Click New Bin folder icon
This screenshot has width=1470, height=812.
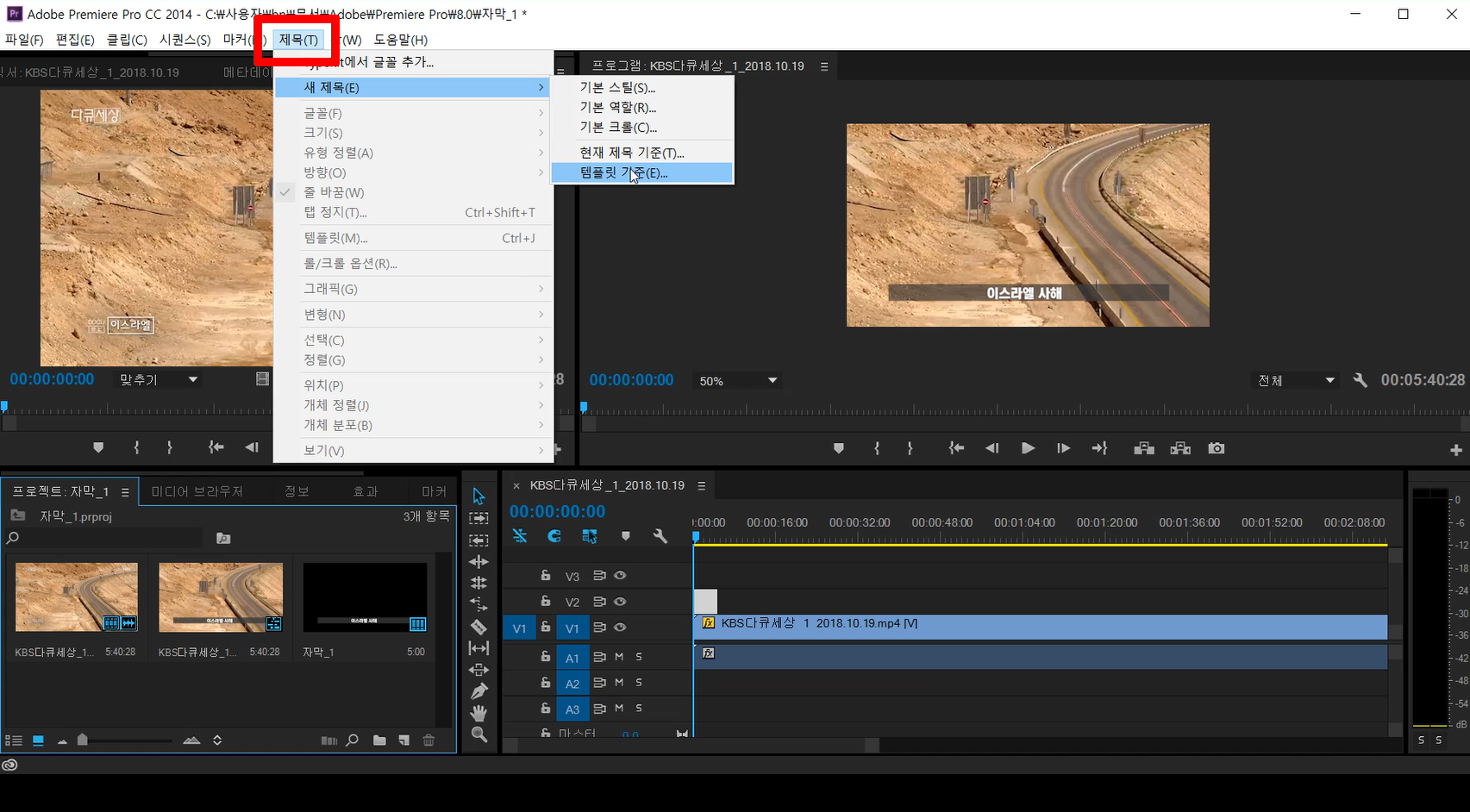[x=379, y=740]
